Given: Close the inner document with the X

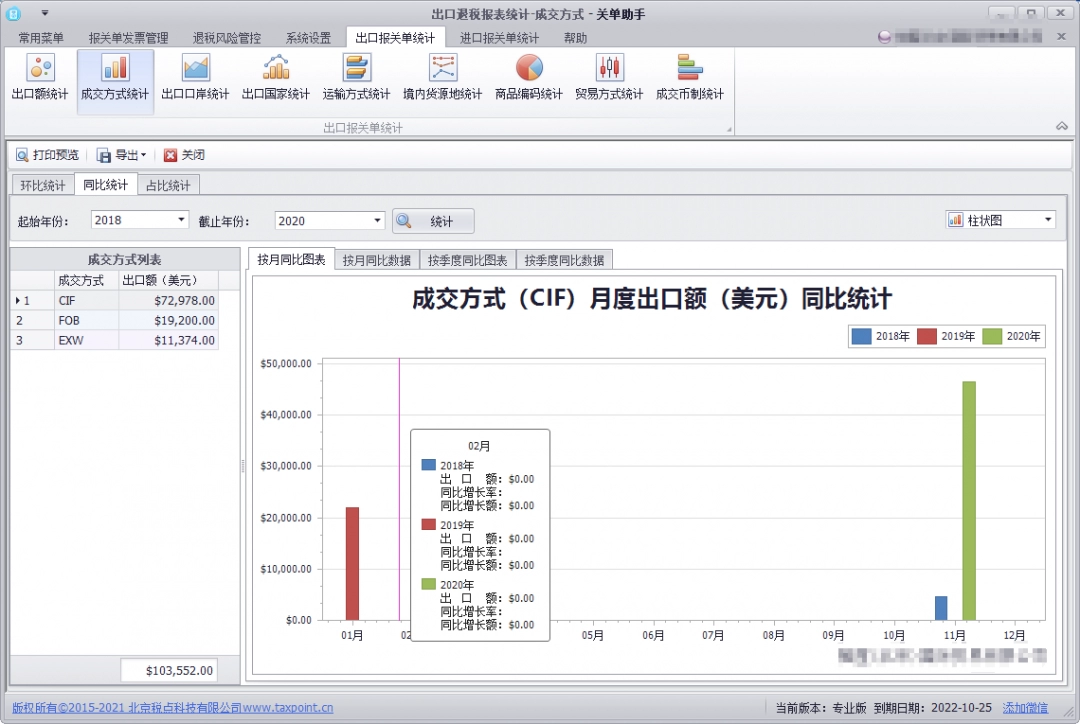Looking at the screenshot, I should [1061, 37].
